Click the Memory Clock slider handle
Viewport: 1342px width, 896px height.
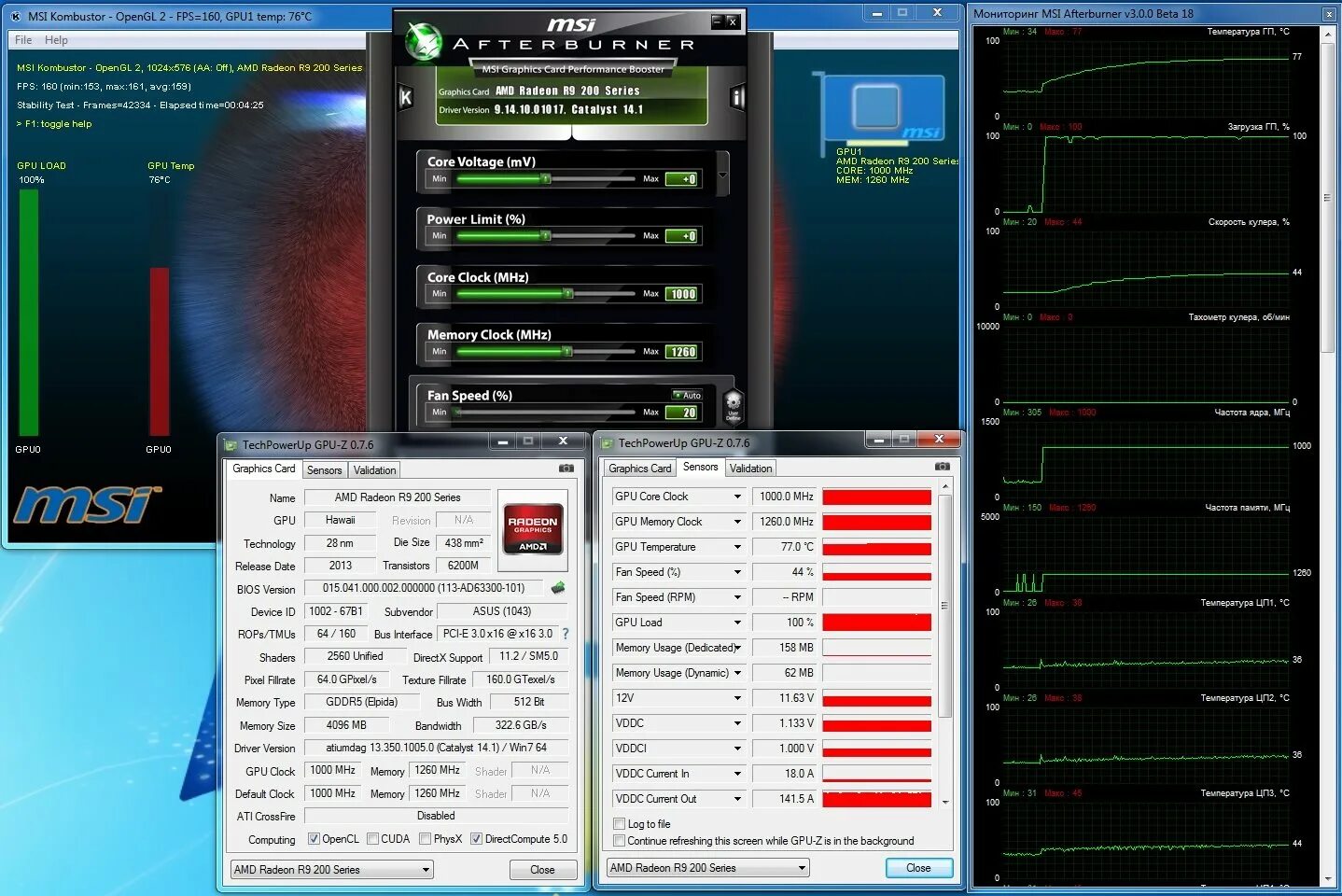click(x=566, y=352)
